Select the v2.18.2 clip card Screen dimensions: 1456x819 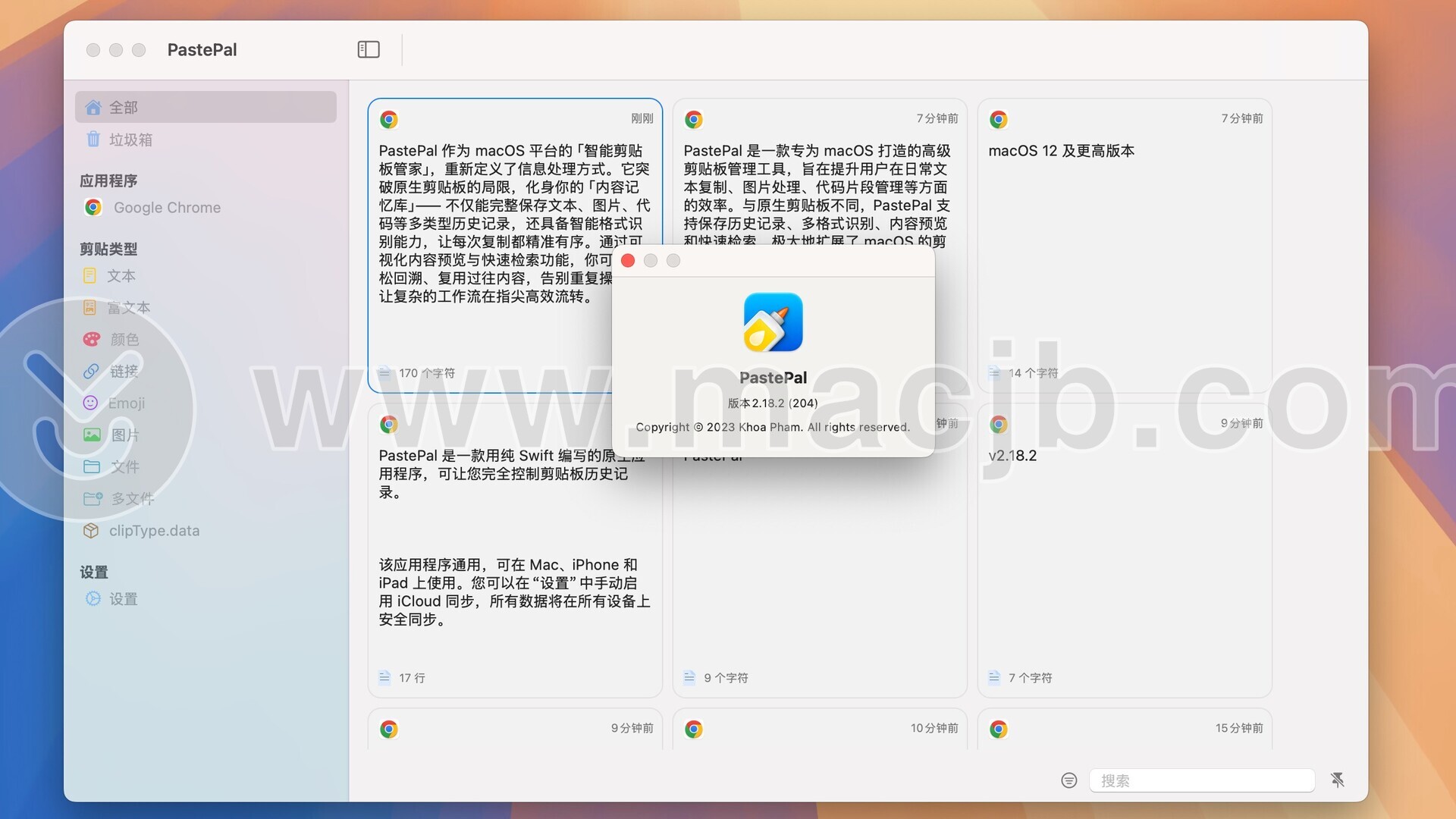(x=1125, y=551)
